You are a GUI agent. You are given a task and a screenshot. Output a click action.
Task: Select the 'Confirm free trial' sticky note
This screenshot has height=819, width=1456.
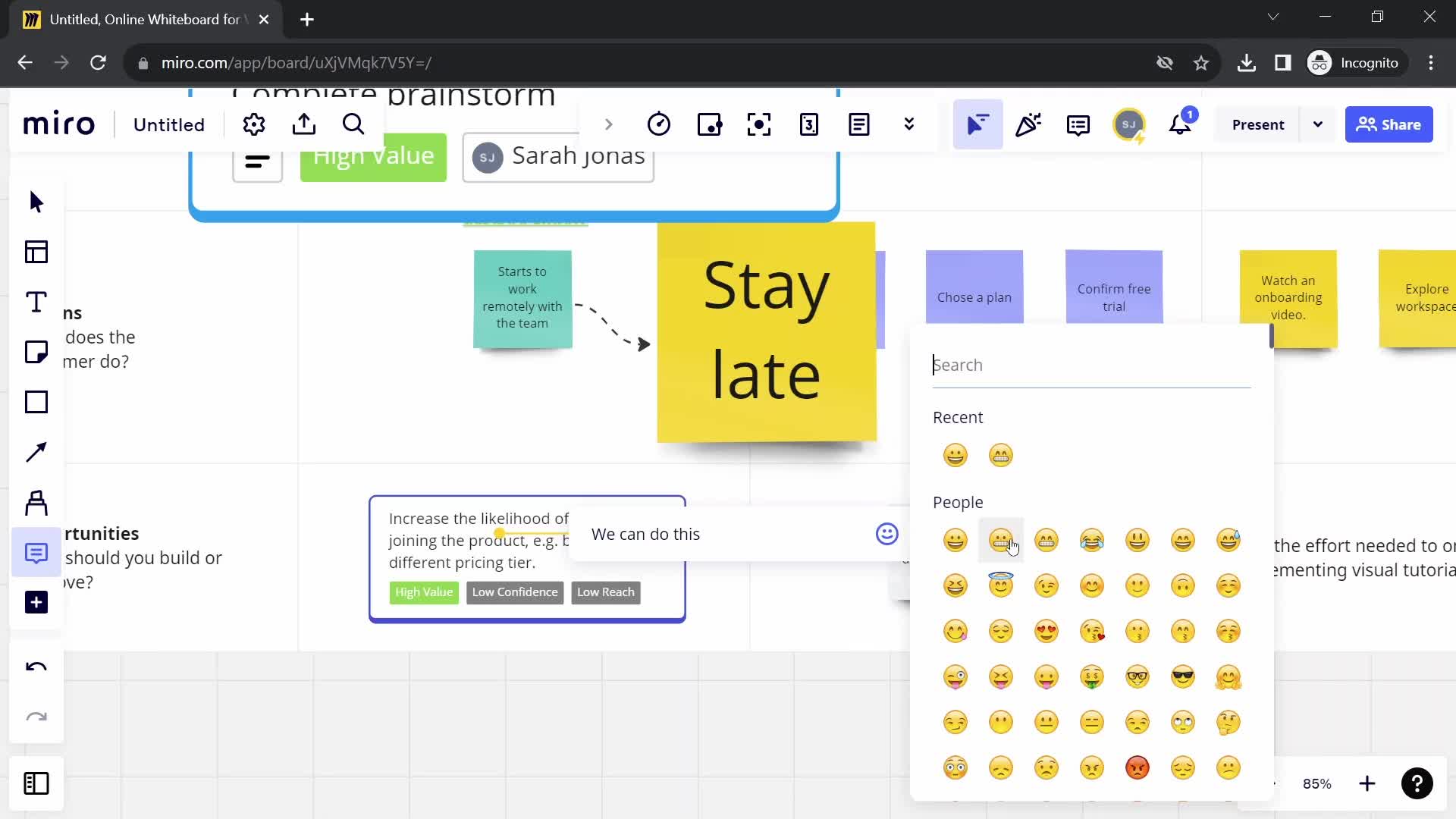pos(1114,288)
